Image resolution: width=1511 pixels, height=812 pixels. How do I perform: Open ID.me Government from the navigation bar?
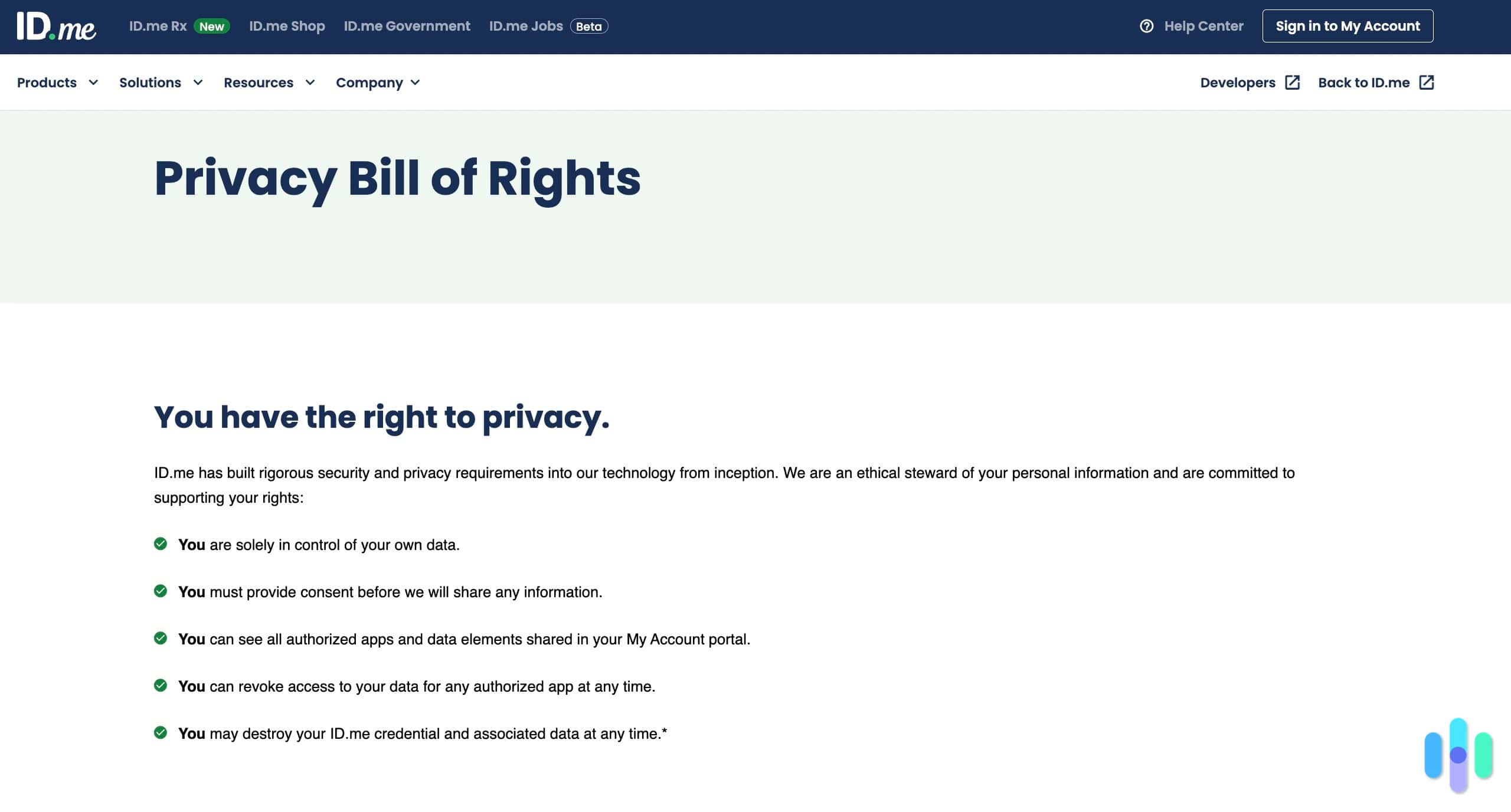coord(408,26)
